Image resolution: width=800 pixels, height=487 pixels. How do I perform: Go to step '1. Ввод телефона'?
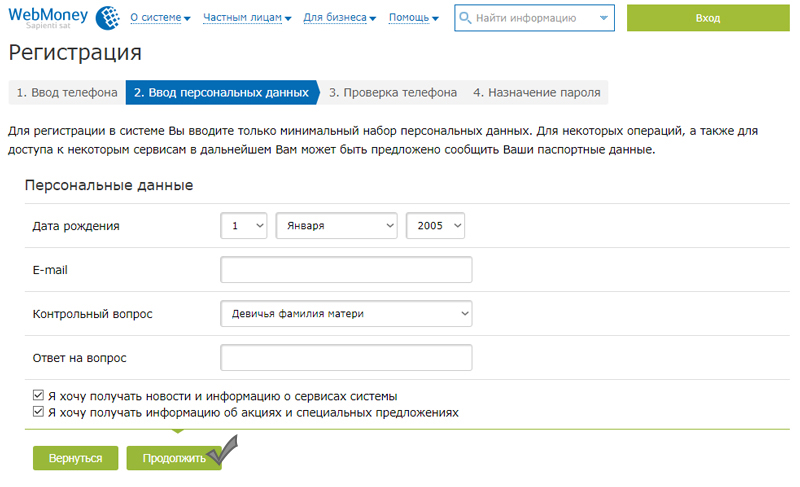click(67, 92)
